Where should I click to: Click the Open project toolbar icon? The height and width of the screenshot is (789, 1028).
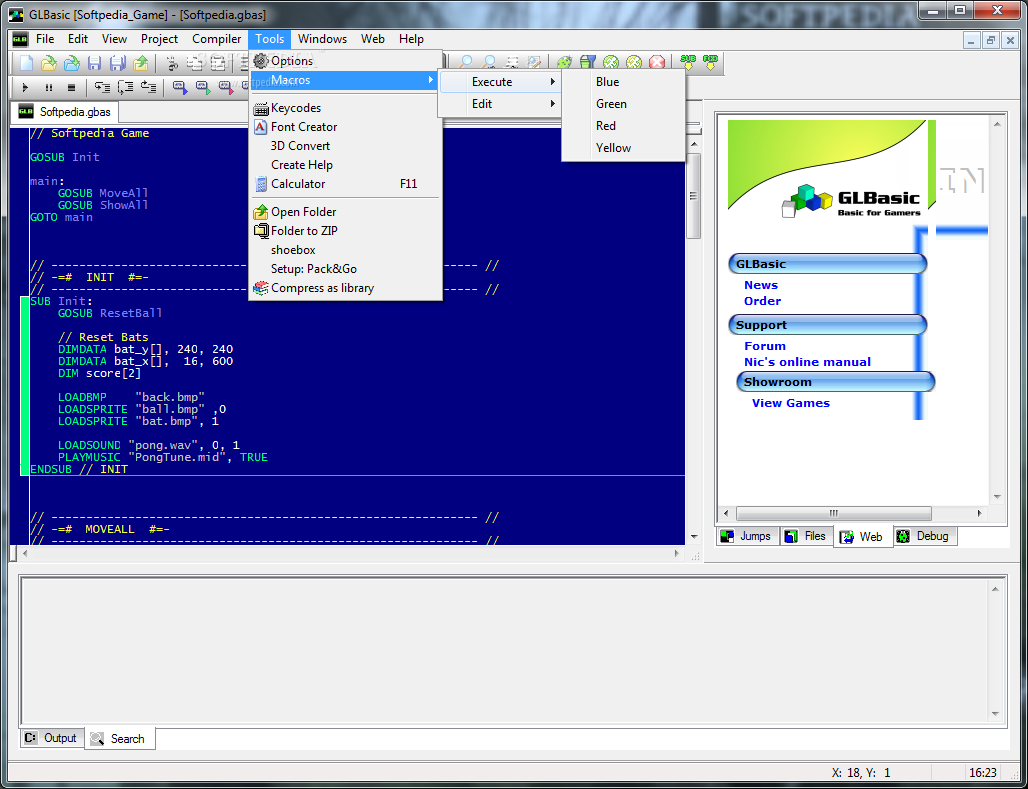click(71, 63)
